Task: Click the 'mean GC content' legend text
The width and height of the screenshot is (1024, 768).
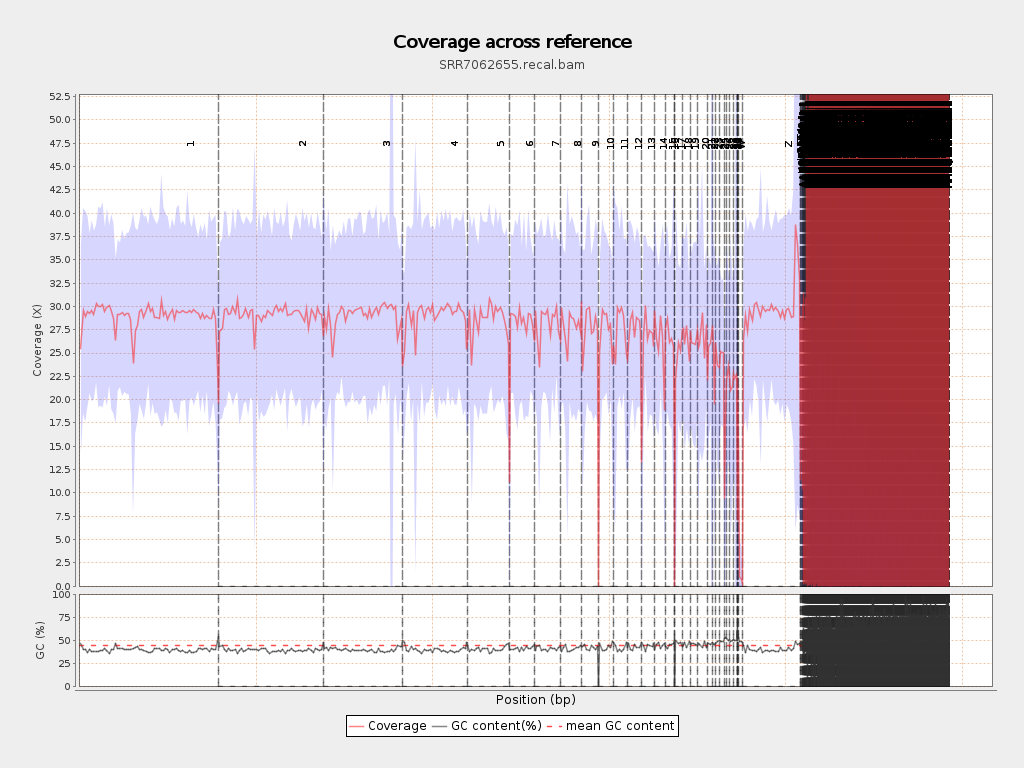Action: [x=620, y=726]
